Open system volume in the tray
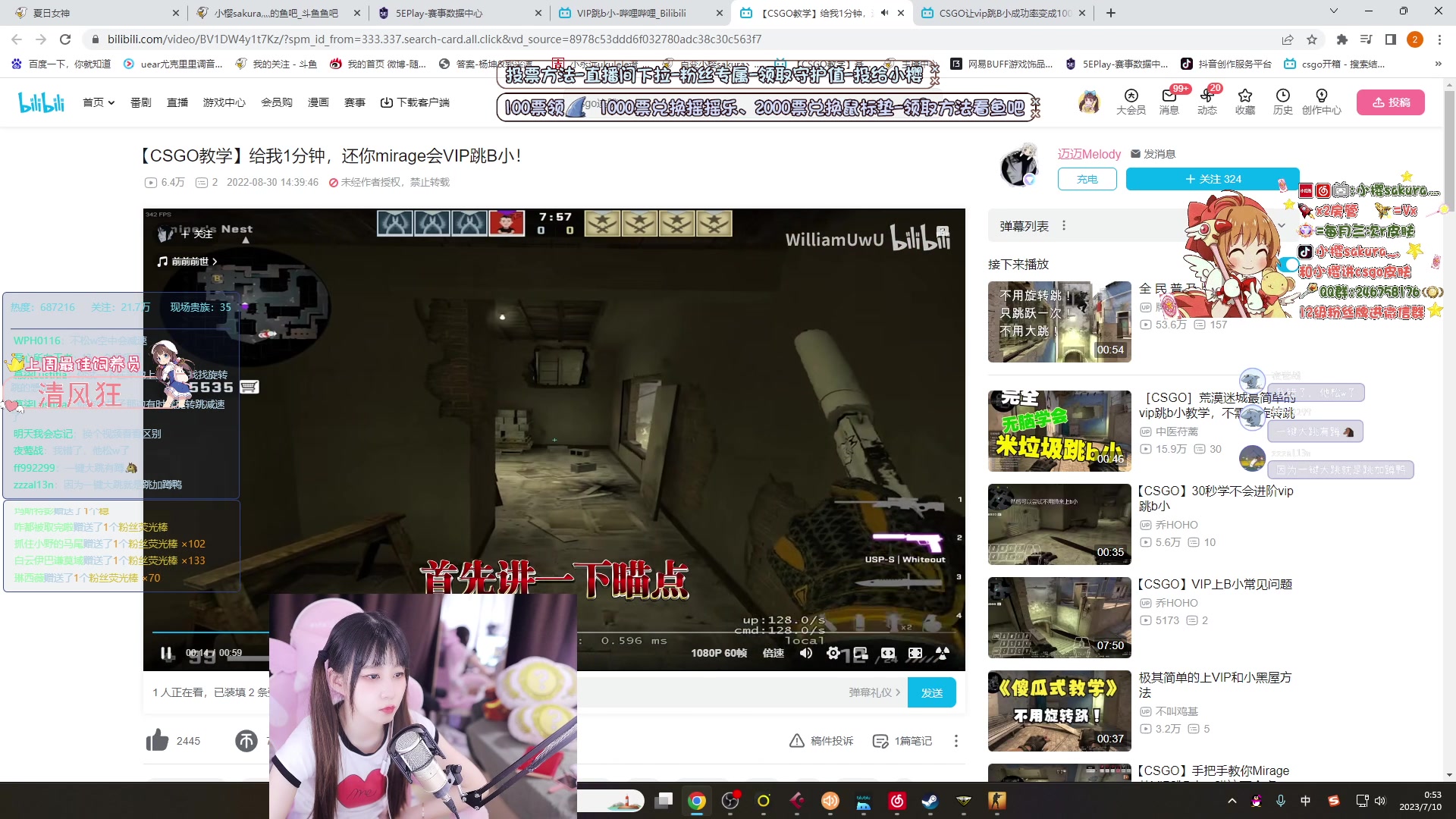1456x819 pixels. click(1379, 801)
